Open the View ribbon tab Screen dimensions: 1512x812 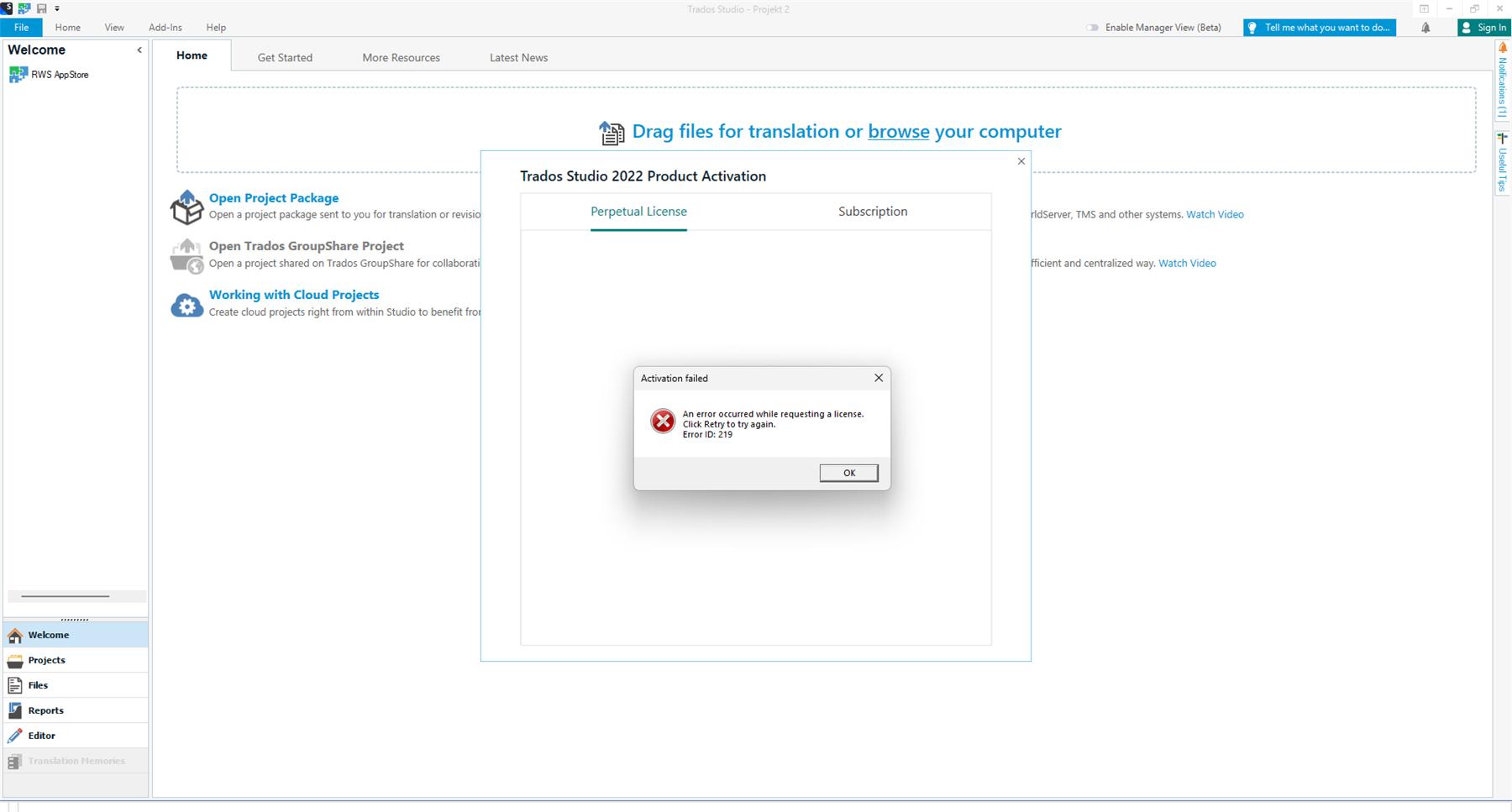point(114,28)
